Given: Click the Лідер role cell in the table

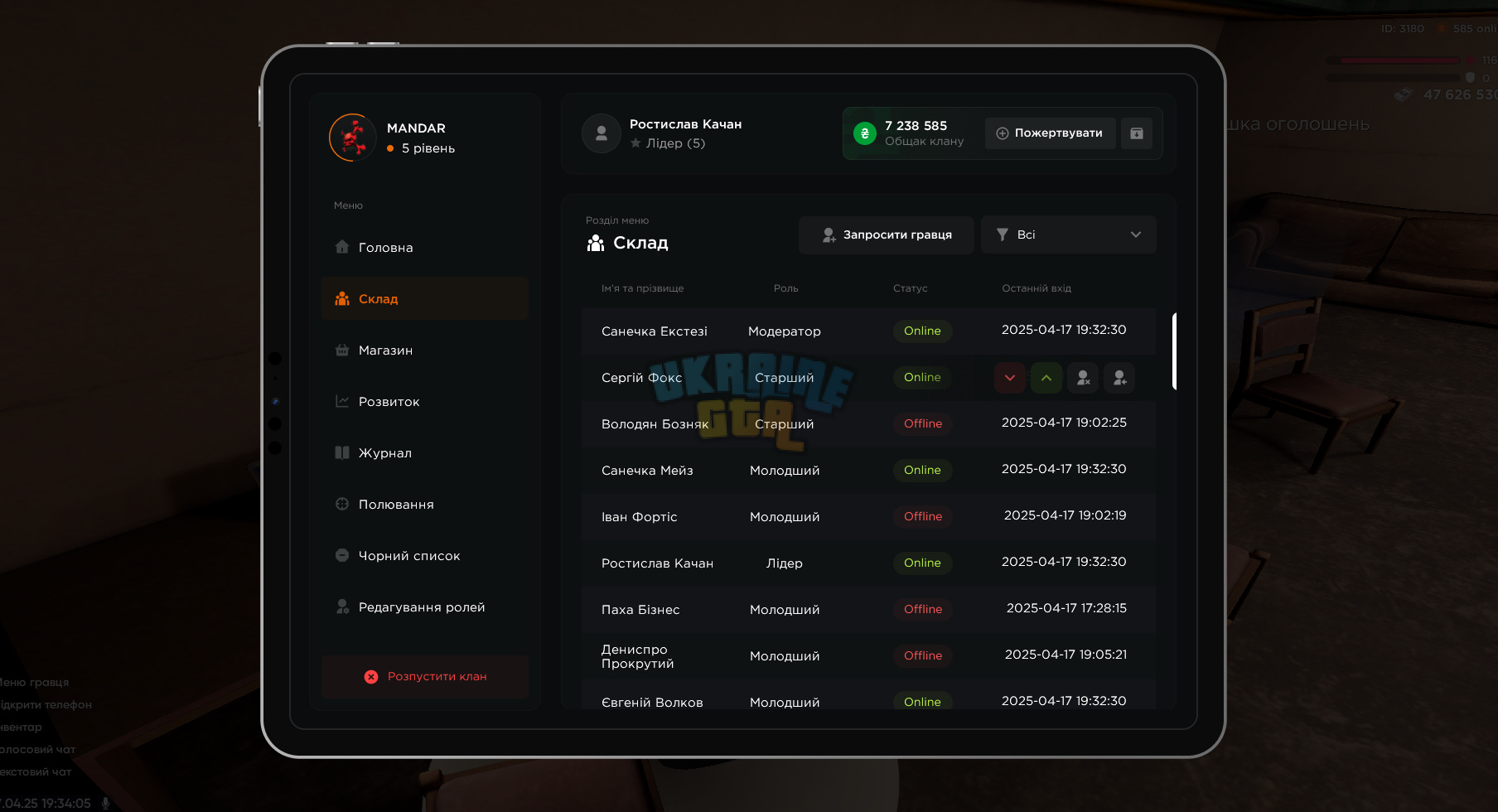Looking at the screenshot, I should pos(785,563).
